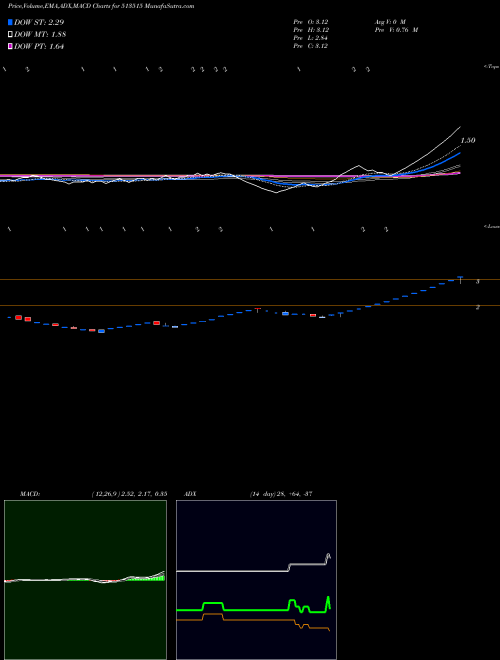The height and width of the screenshot is (660, 500).
Task: Click the price axis label 3
Action: coord(478,282)
